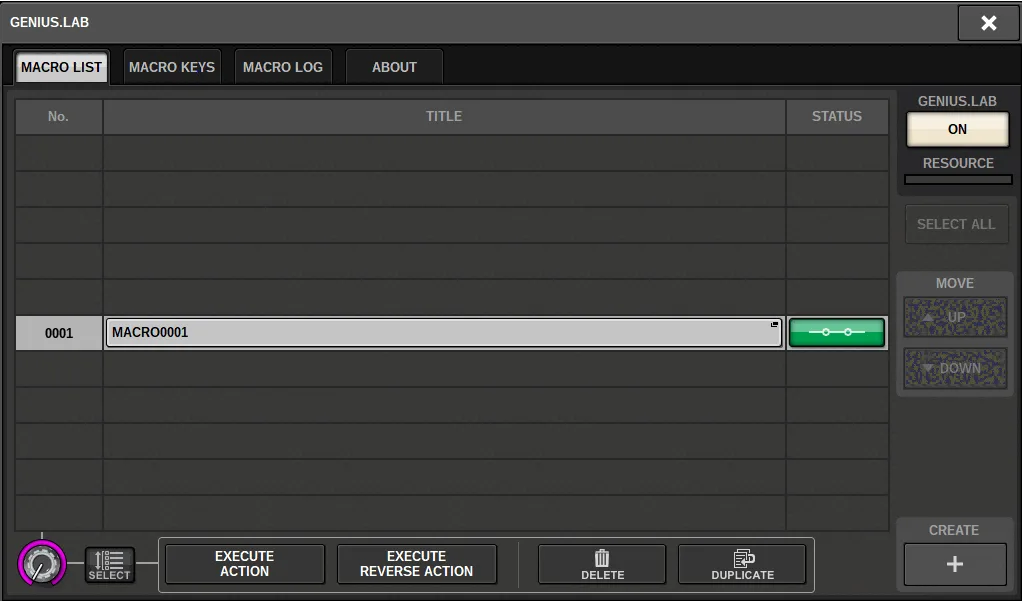Edit the MACRO0001 title field
The image size is (1022, 601).
444,332
